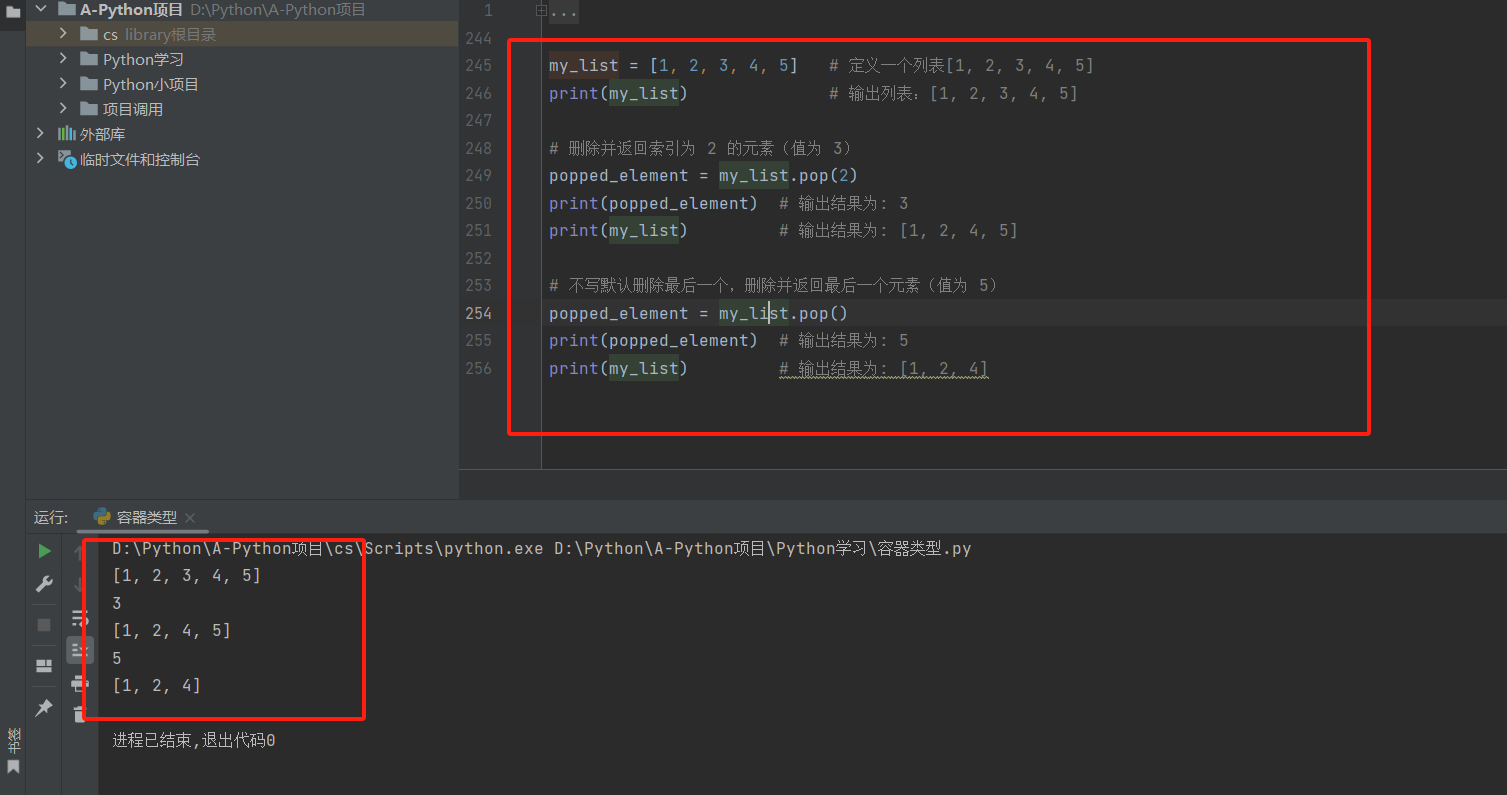Toggle scroll to end in the console
Viewport: 1507px width, 795px height.
coord(79,650)
